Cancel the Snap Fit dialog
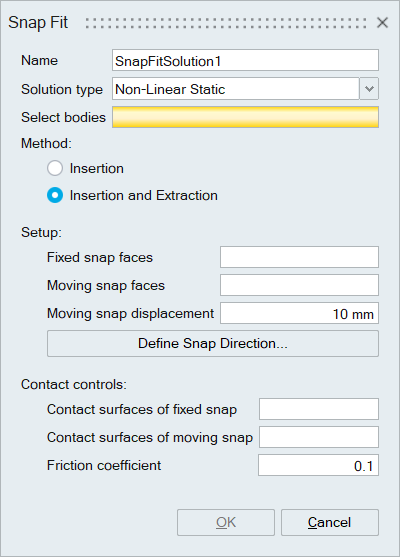Screen dimensions: 400x557 (x=330, y=523)
